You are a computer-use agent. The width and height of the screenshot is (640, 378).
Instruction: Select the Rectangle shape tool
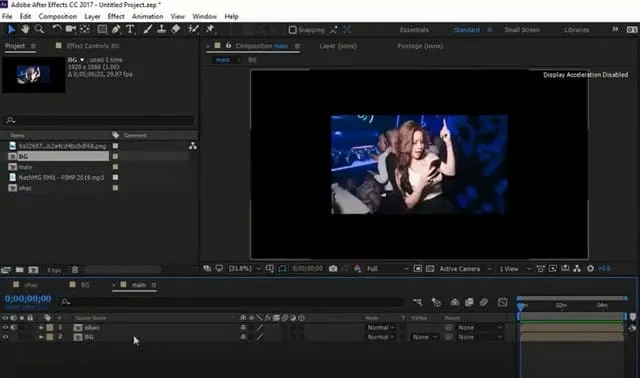(102, 29)
